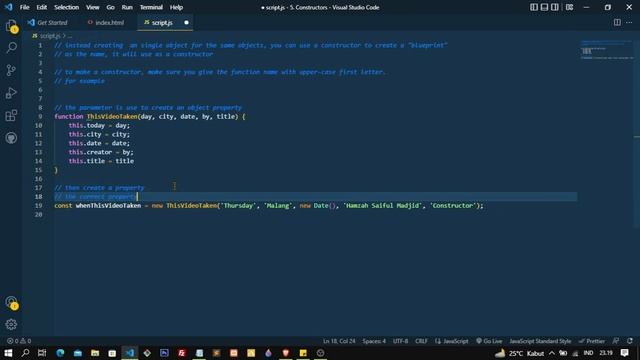Open the Windows Start menu
This screenshot has width=640, height=360.
coord(8,353)
